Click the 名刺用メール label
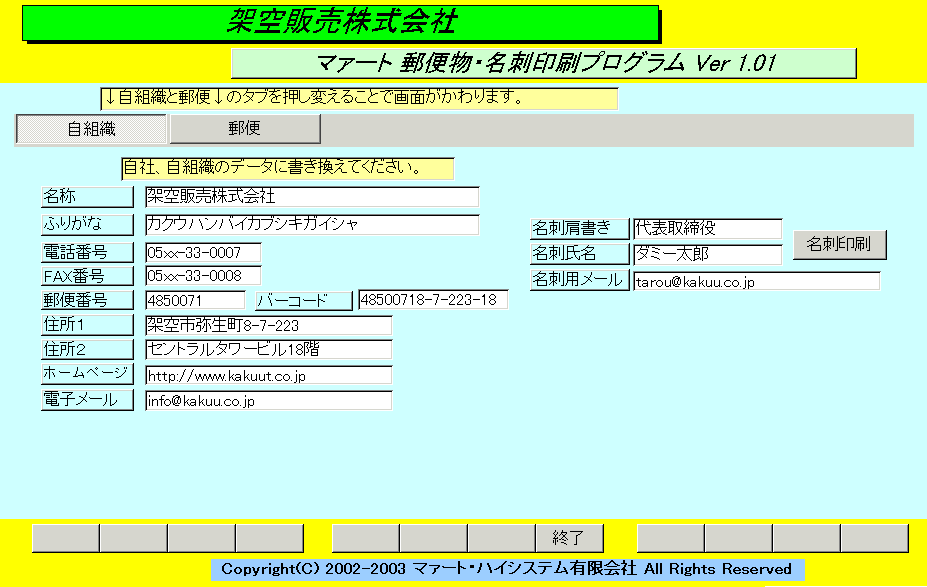This screenshot has width=927, height=587. 579,280
